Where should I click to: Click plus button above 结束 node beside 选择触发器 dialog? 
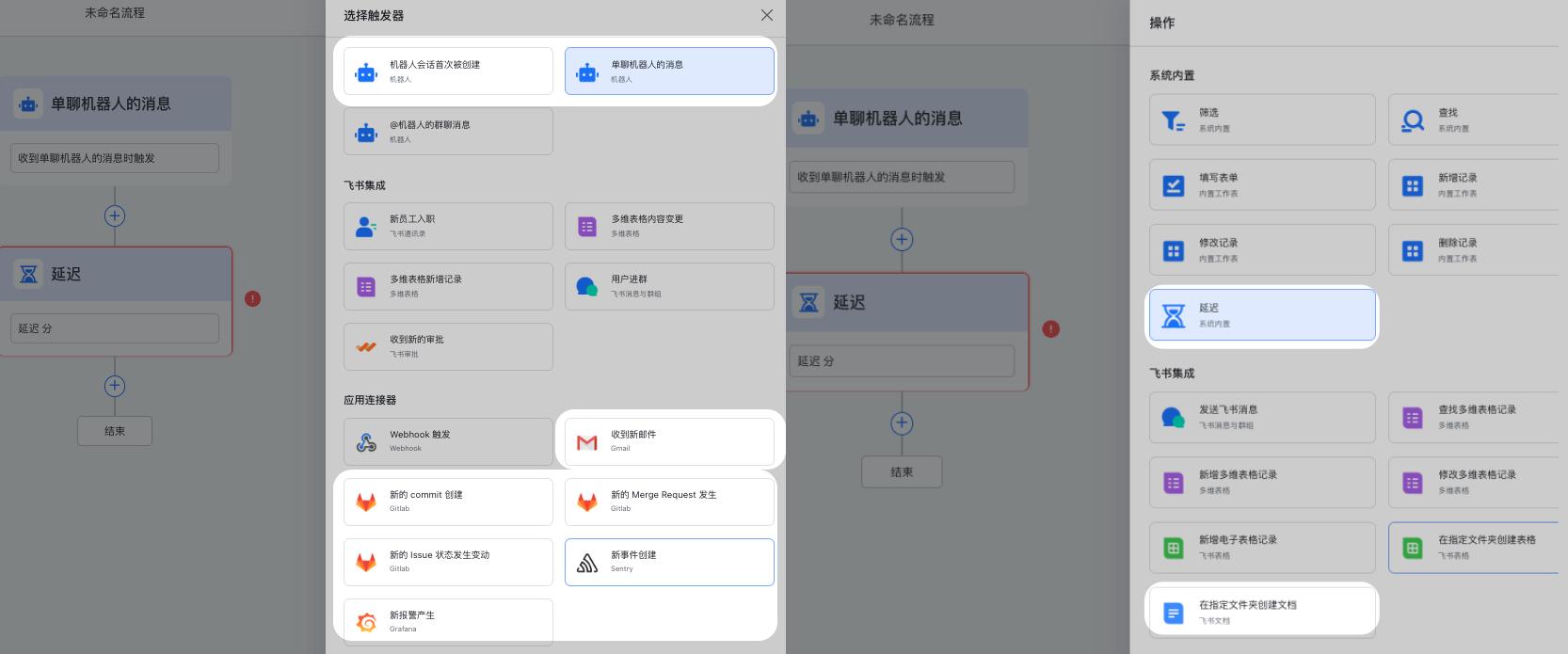pyautogui.click(x=115, y=385)
